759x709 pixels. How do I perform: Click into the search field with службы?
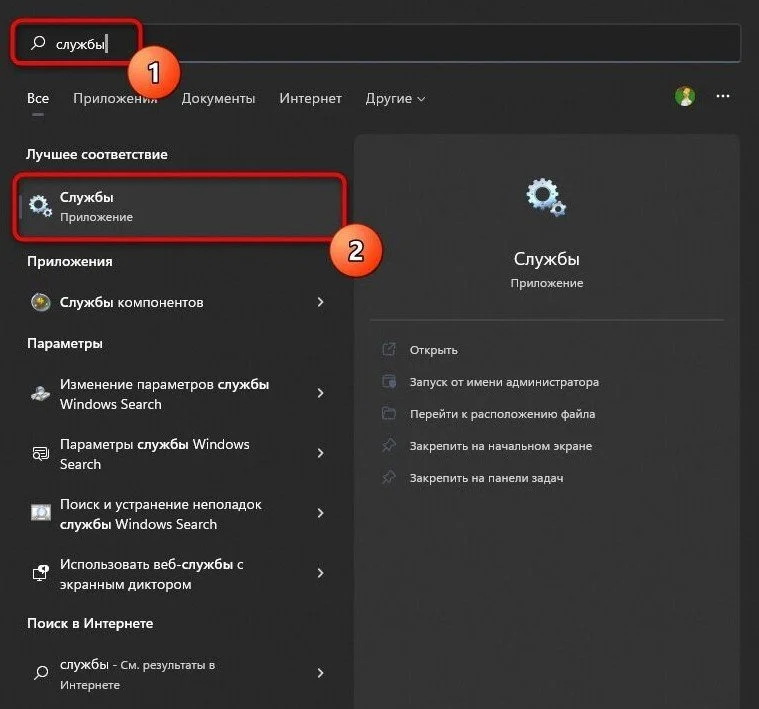pyautogui.click(x=376, y=43)
